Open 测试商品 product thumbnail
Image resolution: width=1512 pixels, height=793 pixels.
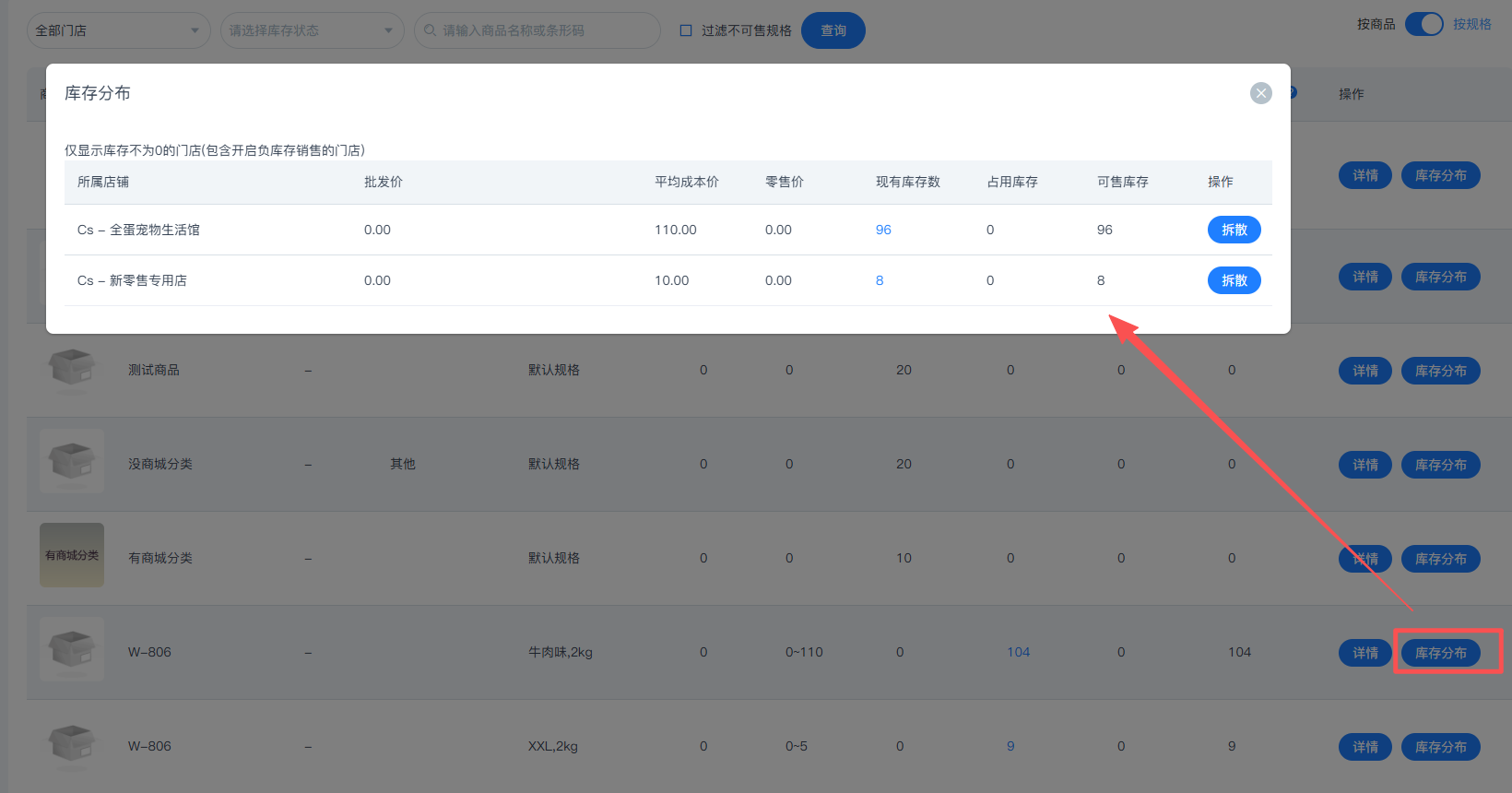pyautogui.click(x=72, y=370)
